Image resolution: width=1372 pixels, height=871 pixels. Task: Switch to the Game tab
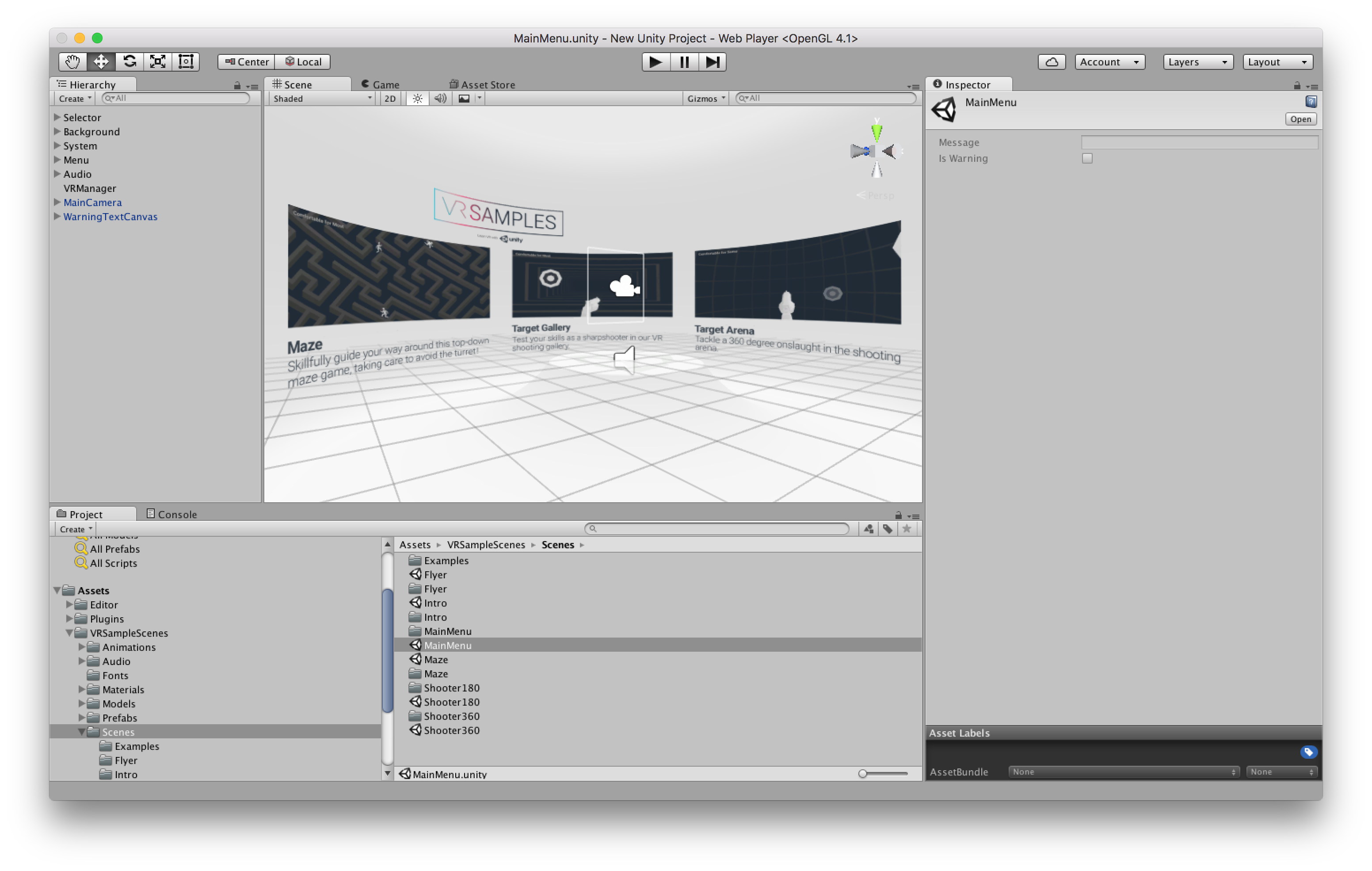click(380, 84)
